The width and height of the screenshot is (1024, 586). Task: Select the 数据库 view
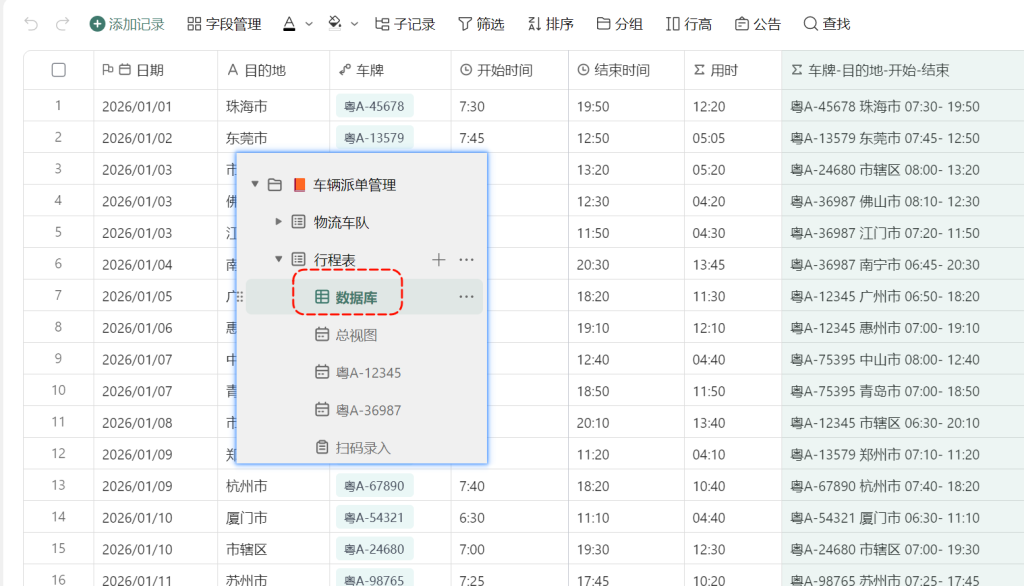[x=357, y=297]
